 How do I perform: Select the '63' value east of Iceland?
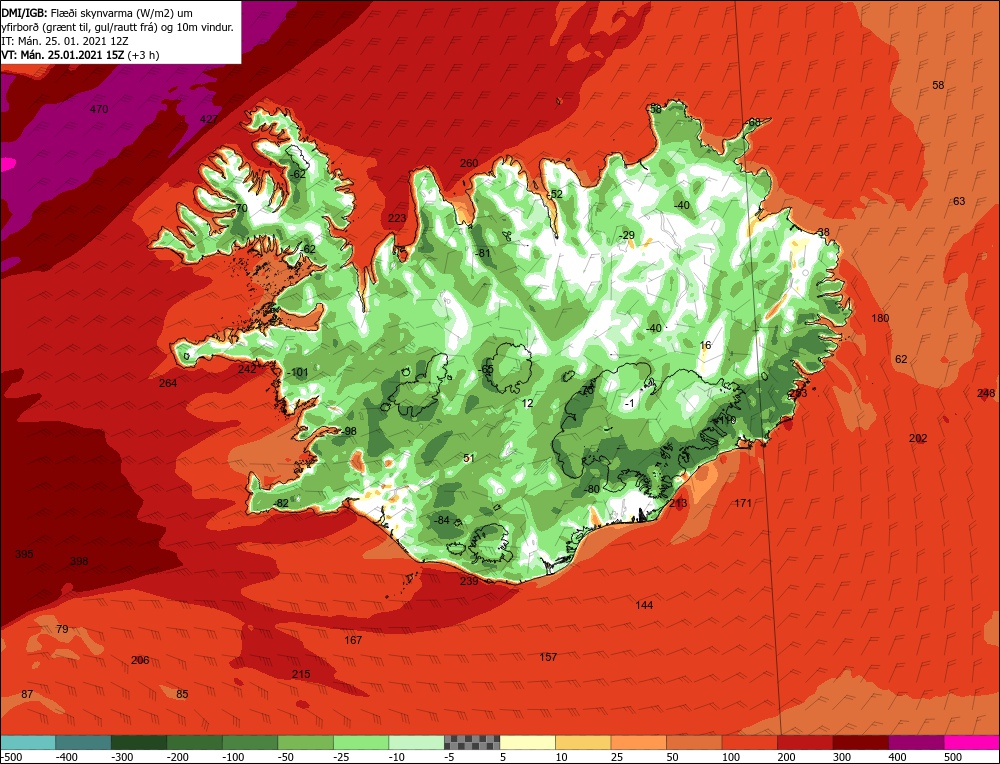[x=959, y=201]
